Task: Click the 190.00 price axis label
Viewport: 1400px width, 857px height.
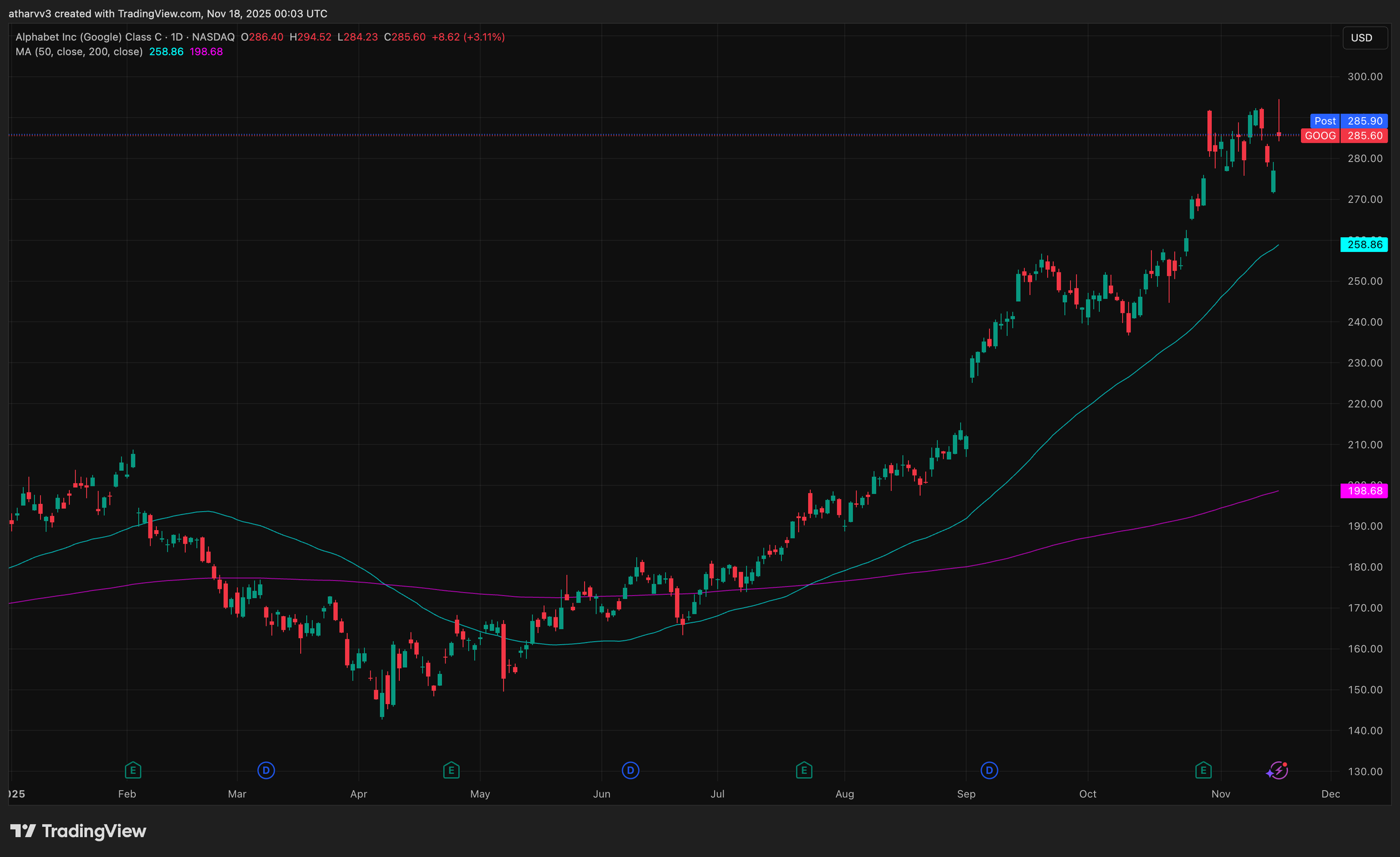Action: point(1365,527)
